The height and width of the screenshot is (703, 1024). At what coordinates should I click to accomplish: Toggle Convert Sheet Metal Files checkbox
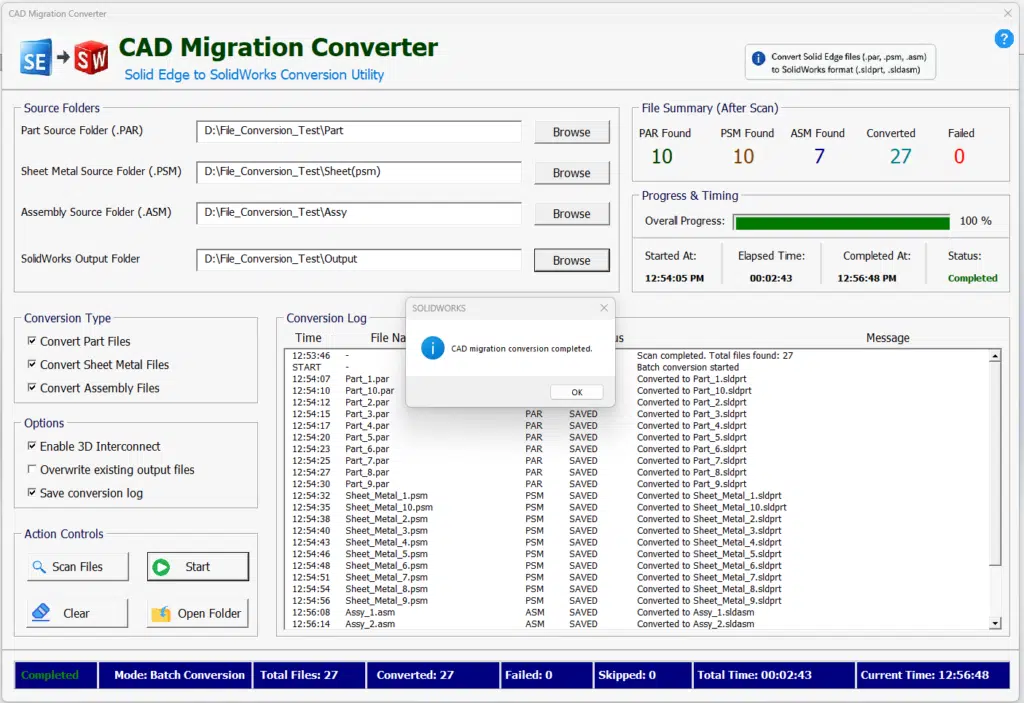pos(31,364)
